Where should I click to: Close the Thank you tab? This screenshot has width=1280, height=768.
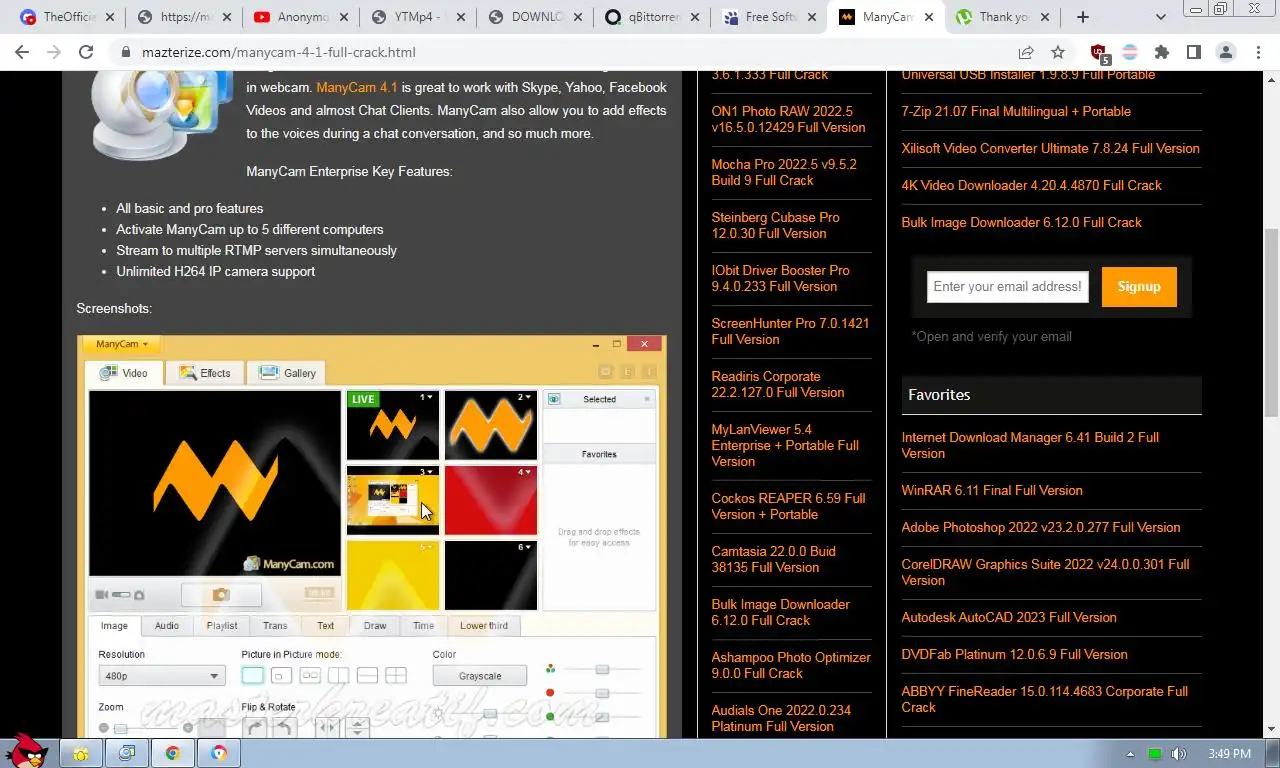click(1046, 17)
